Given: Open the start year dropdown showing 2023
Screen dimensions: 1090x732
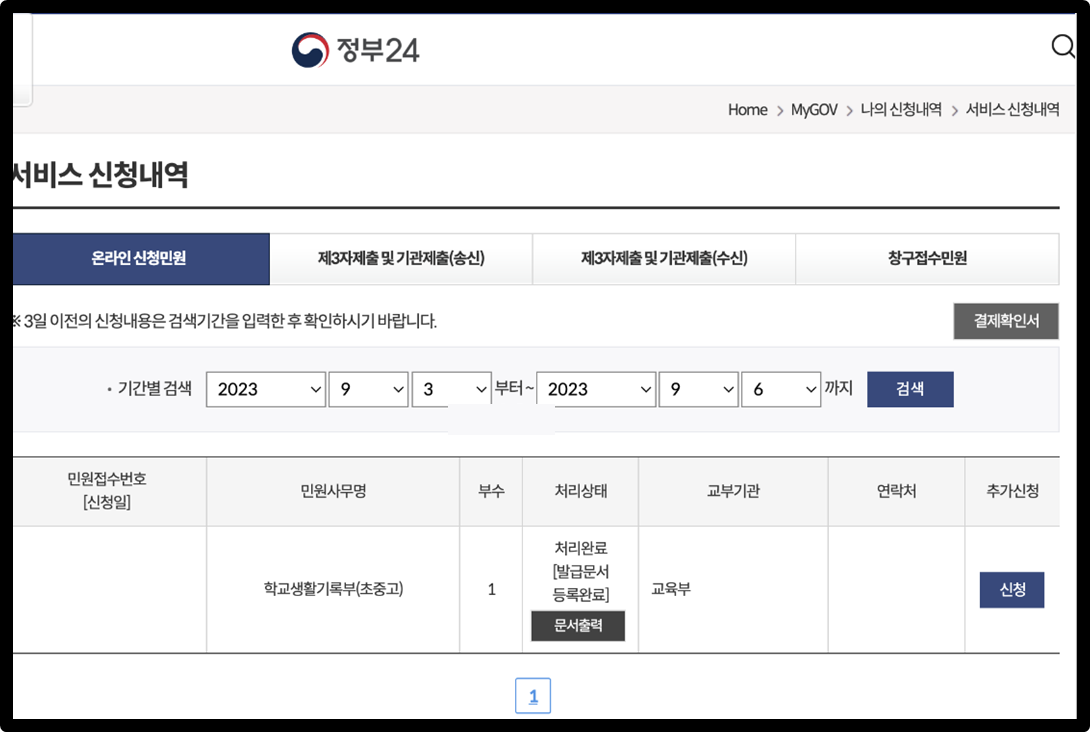Looking at the screenshot, I should click(x=265, y=389).
